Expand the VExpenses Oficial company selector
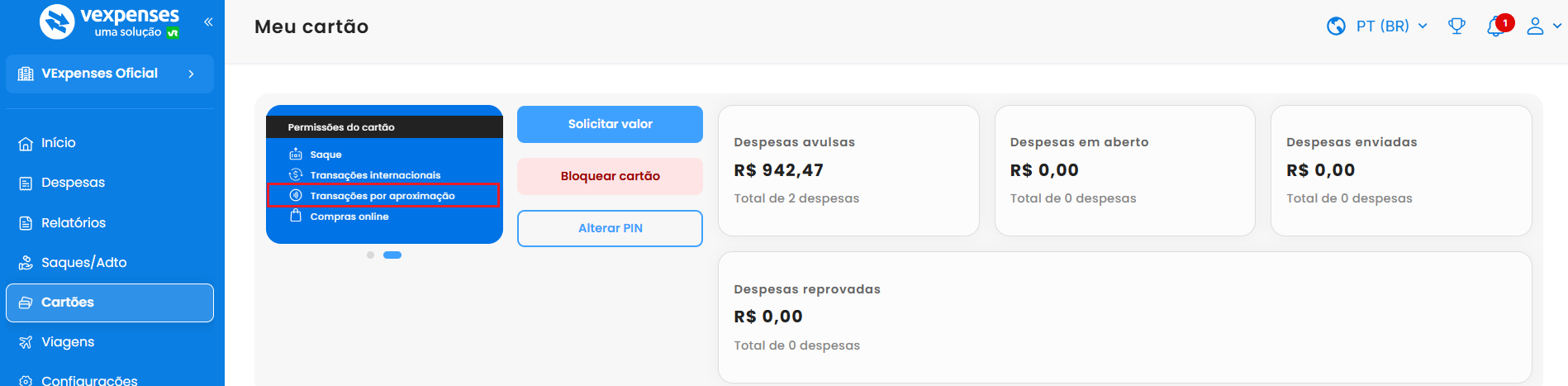Viewport: 1568px width, 386px height. pos(110,74)
